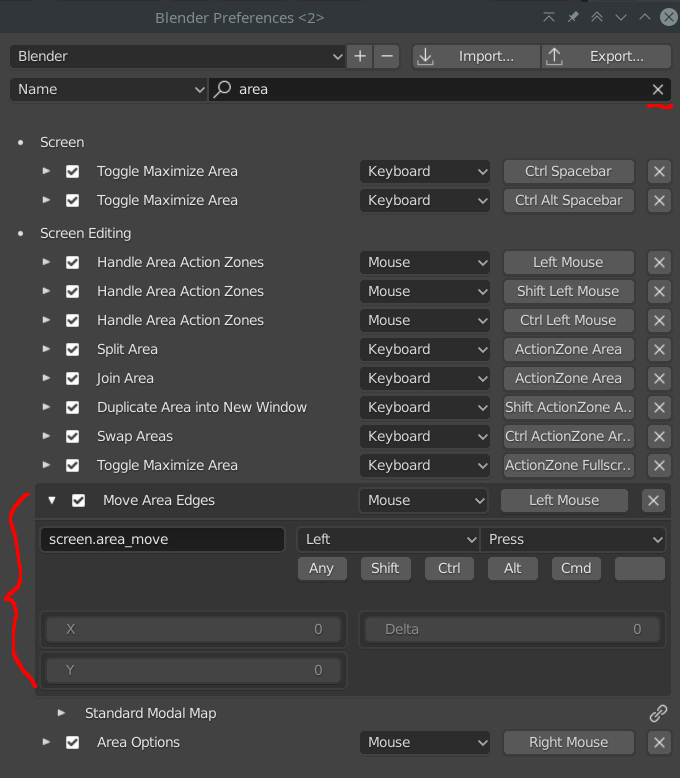Expand the Standard Modal Map section

point(61,713)
